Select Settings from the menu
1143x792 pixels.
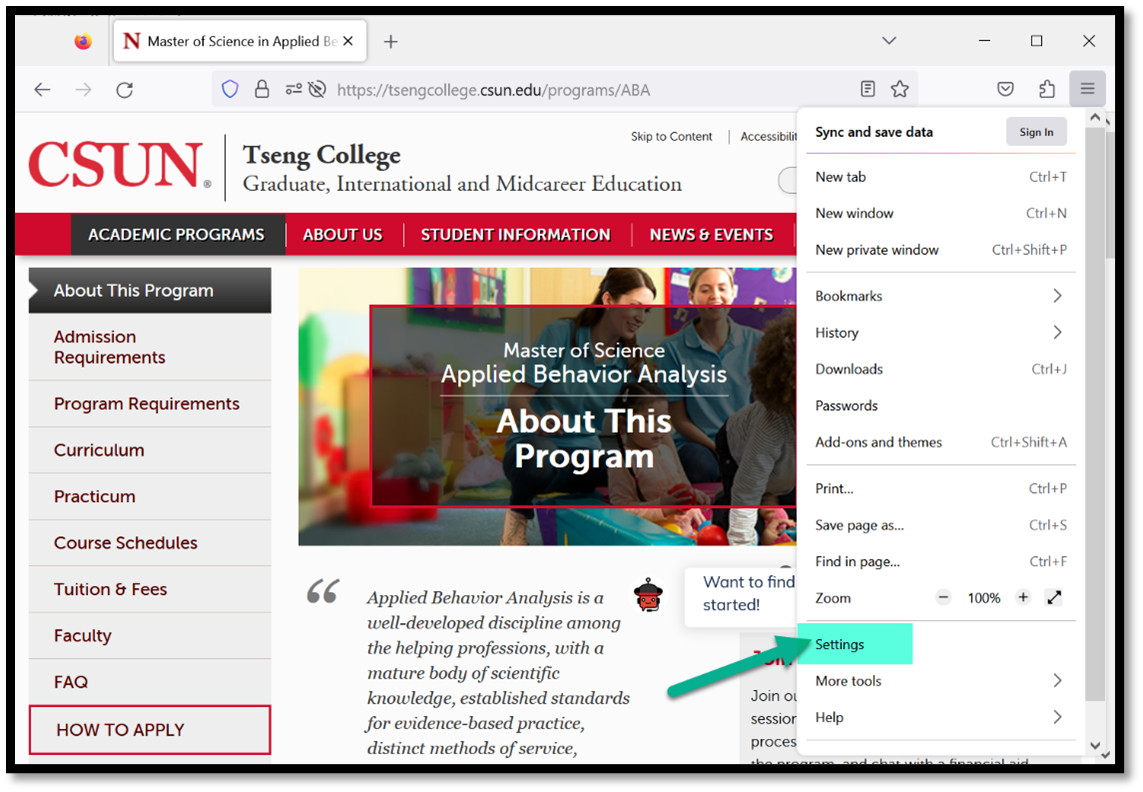840,645
